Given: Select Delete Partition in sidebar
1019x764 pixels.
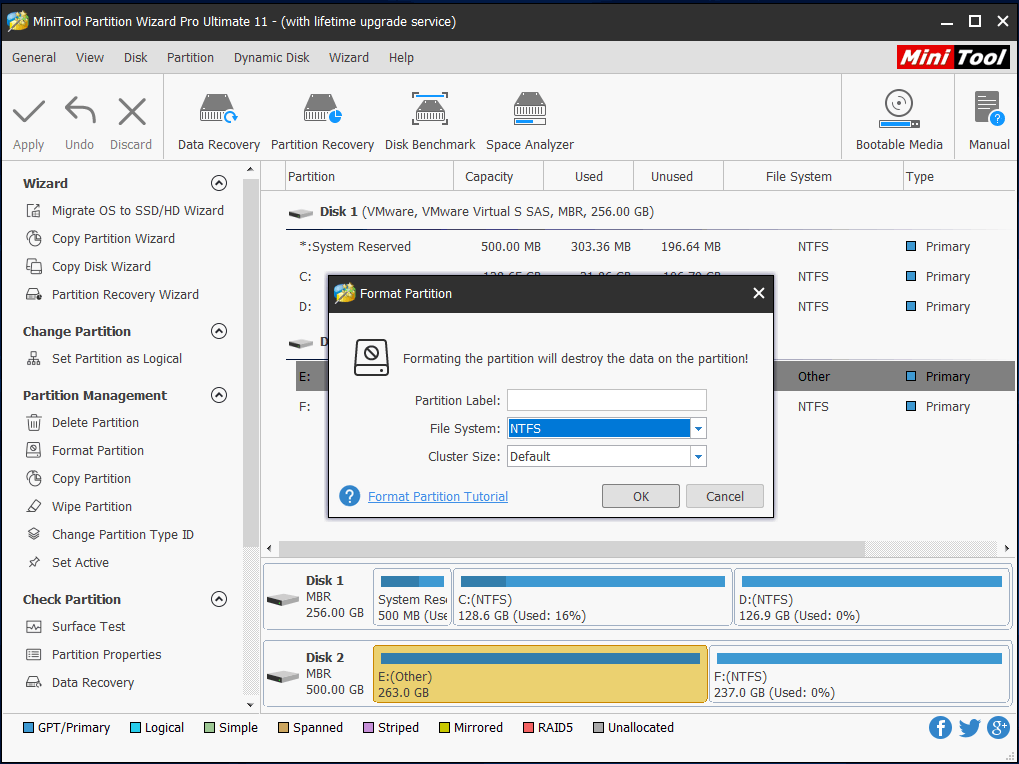Looking at the screenshot, I should click(82, 422).
